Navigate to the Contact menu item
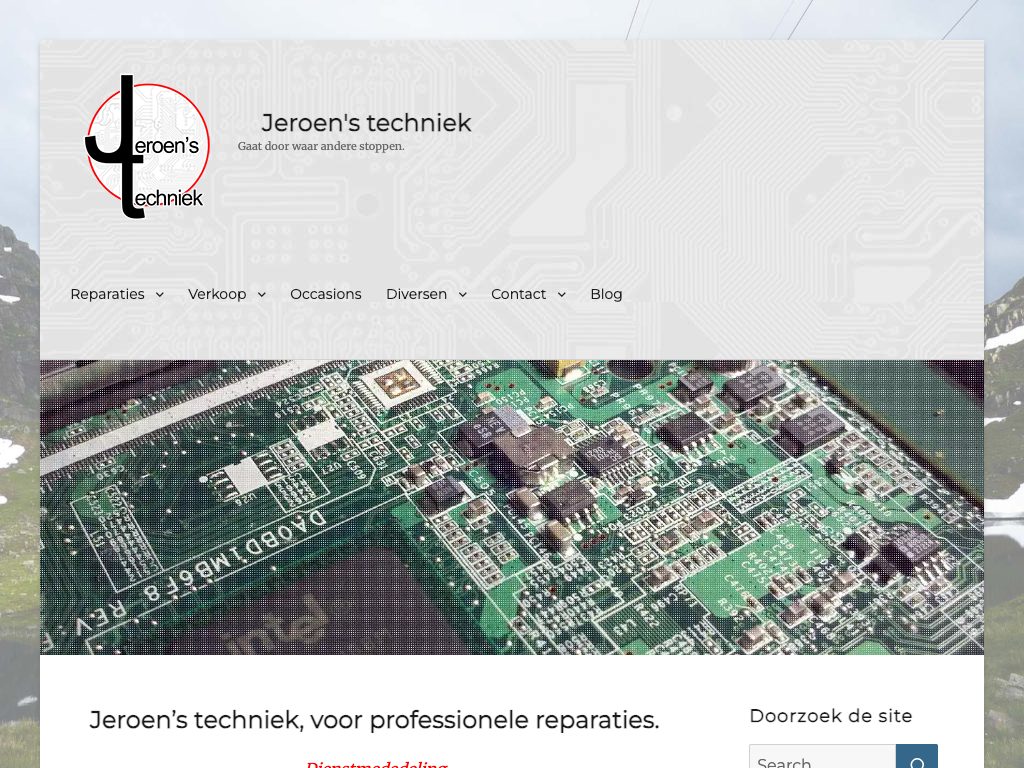The width and height of the screenshot is (1024, 768). click(518, 294)
